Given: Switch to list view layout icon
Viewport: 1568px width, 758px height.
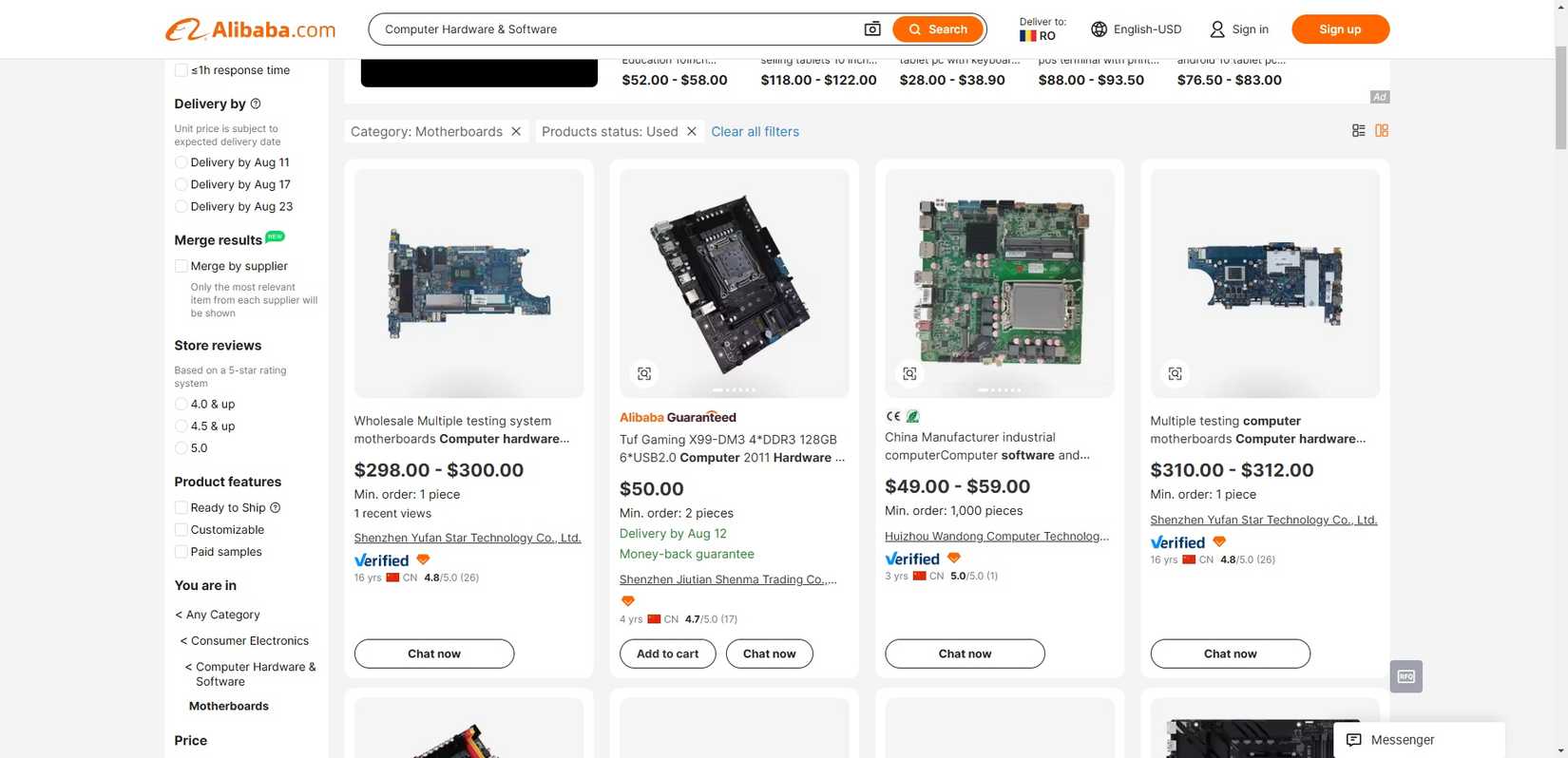Looking at the screenshot, I should tap(1358, 131).
